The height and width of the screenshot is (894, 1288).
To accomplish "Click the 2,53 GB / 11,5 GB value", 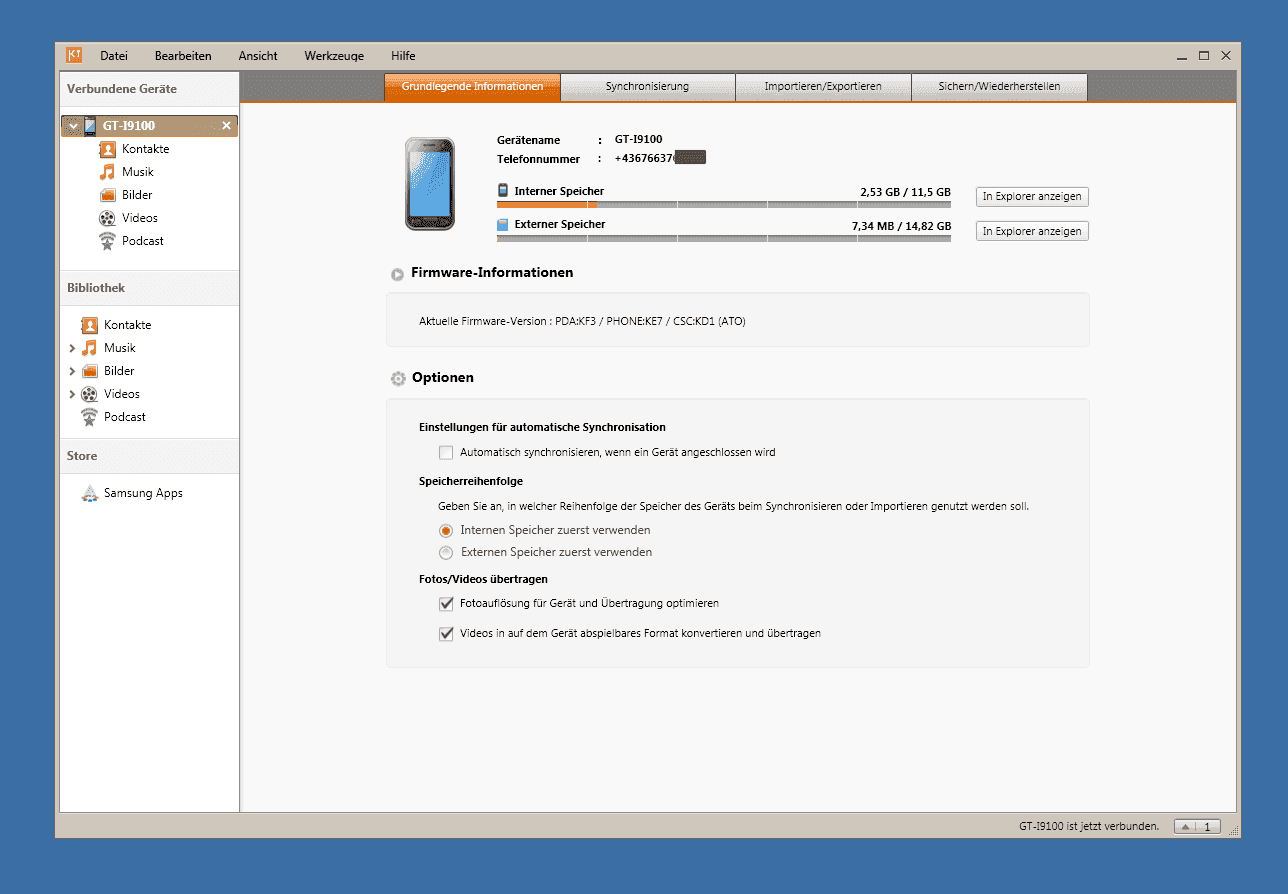I will pyautogui.click(x=905, y=191).
